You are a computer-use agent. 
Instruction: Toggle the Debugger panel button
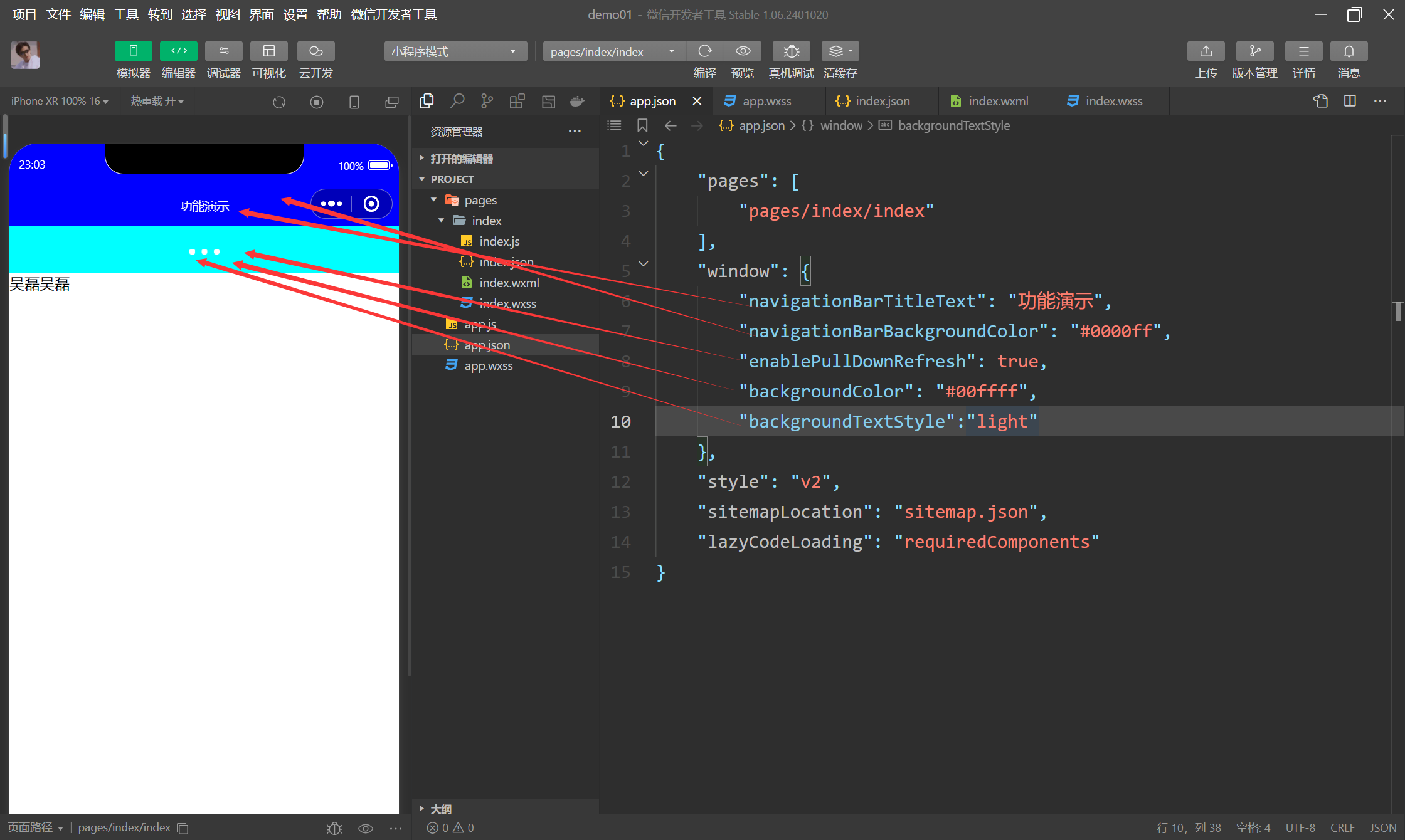coord(224,51)
